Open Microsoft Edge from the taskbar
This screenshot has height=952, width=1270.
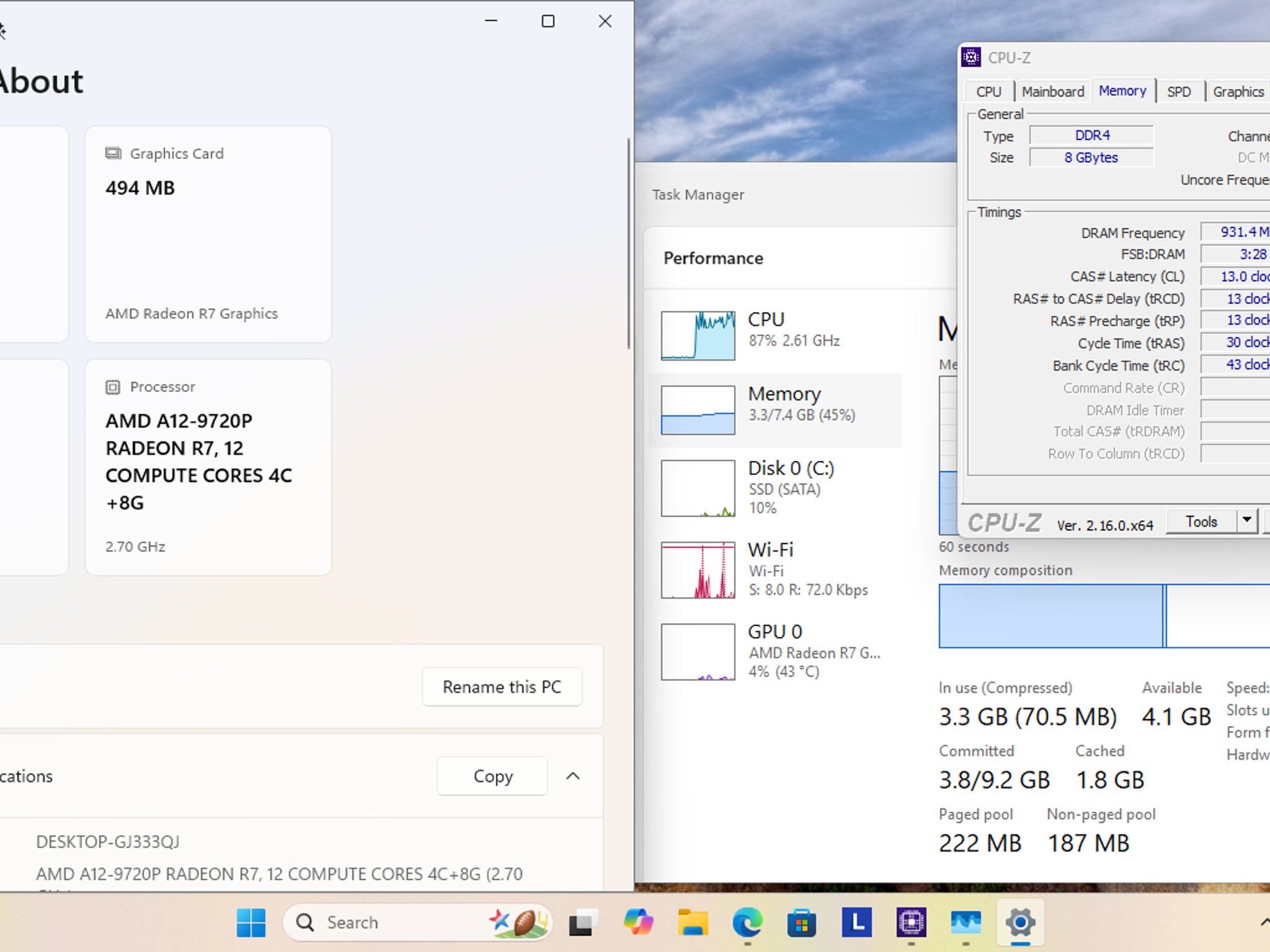(747, 923)
